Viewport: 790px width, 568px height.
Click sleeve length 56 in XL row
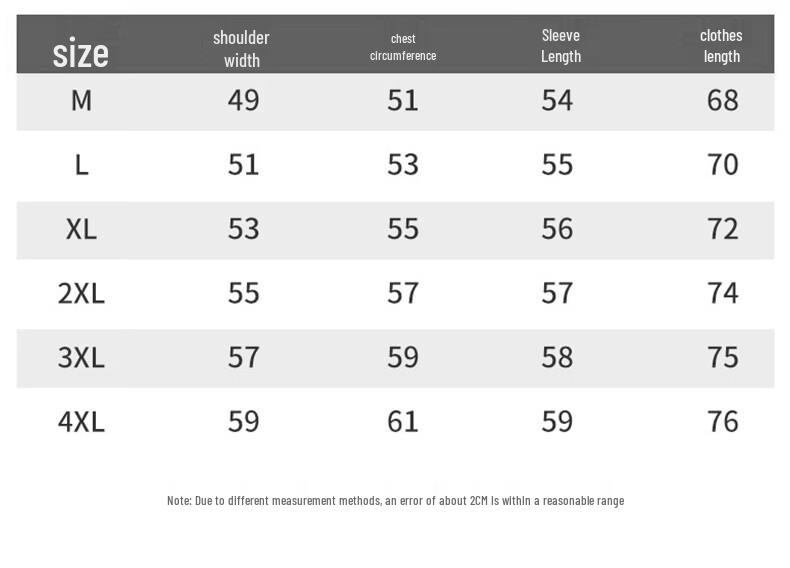point(557,229)
